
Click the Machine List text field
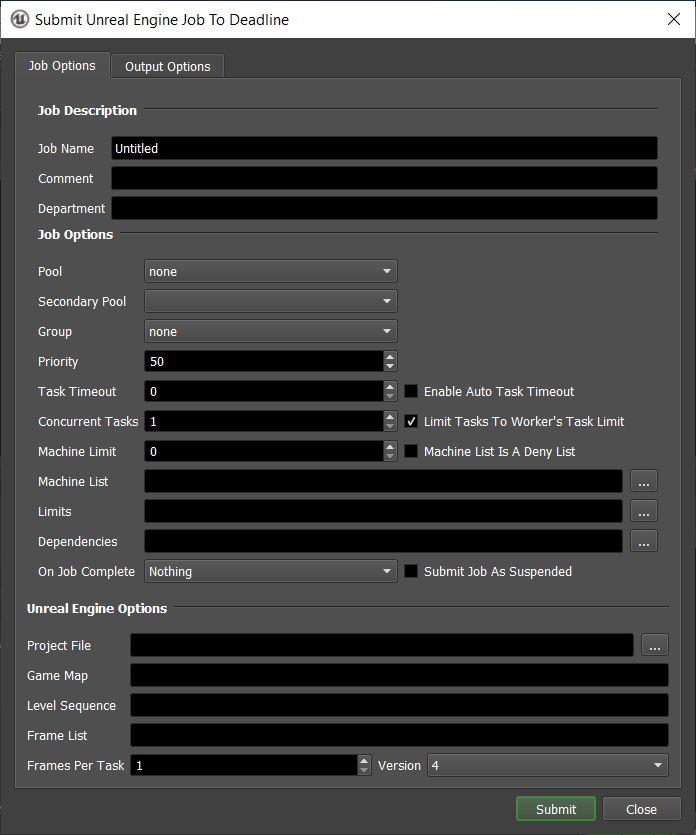[x=383, y=481]
